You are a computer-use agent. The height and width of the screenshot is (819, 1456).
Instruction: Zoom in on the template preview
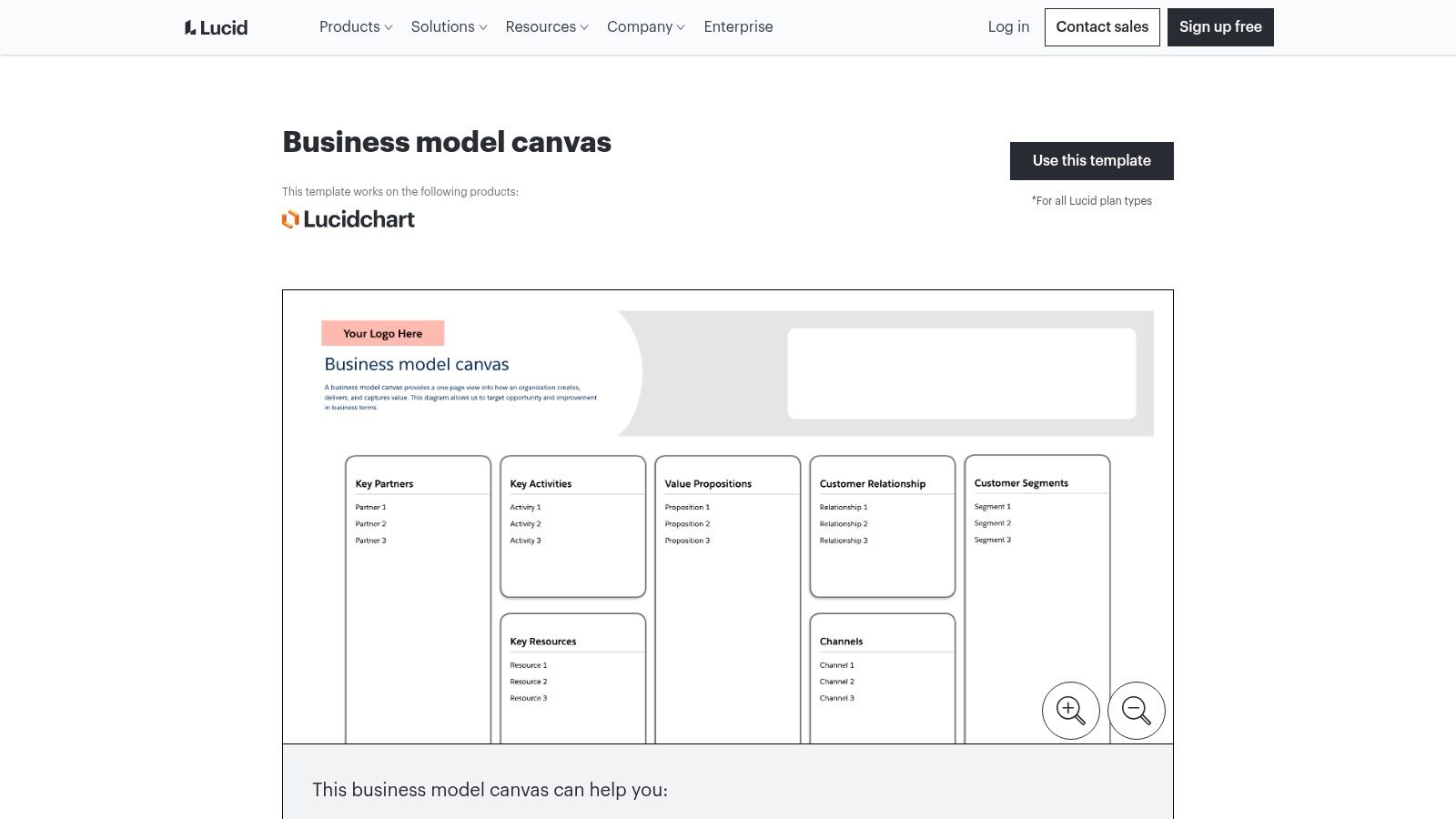1070,711
